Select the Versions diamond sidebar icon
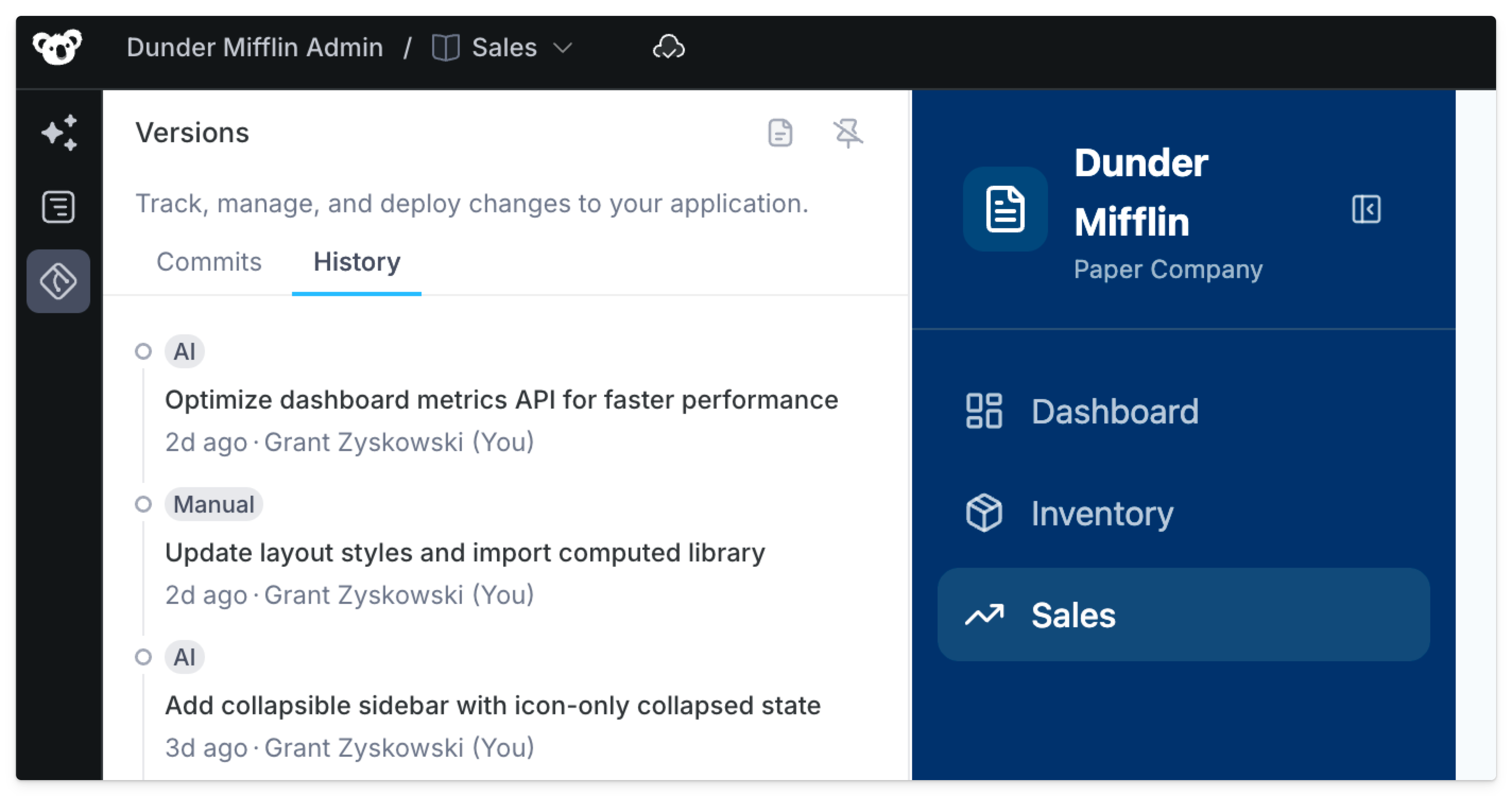The image size is (1512, 796). click(x=58, y=281)
